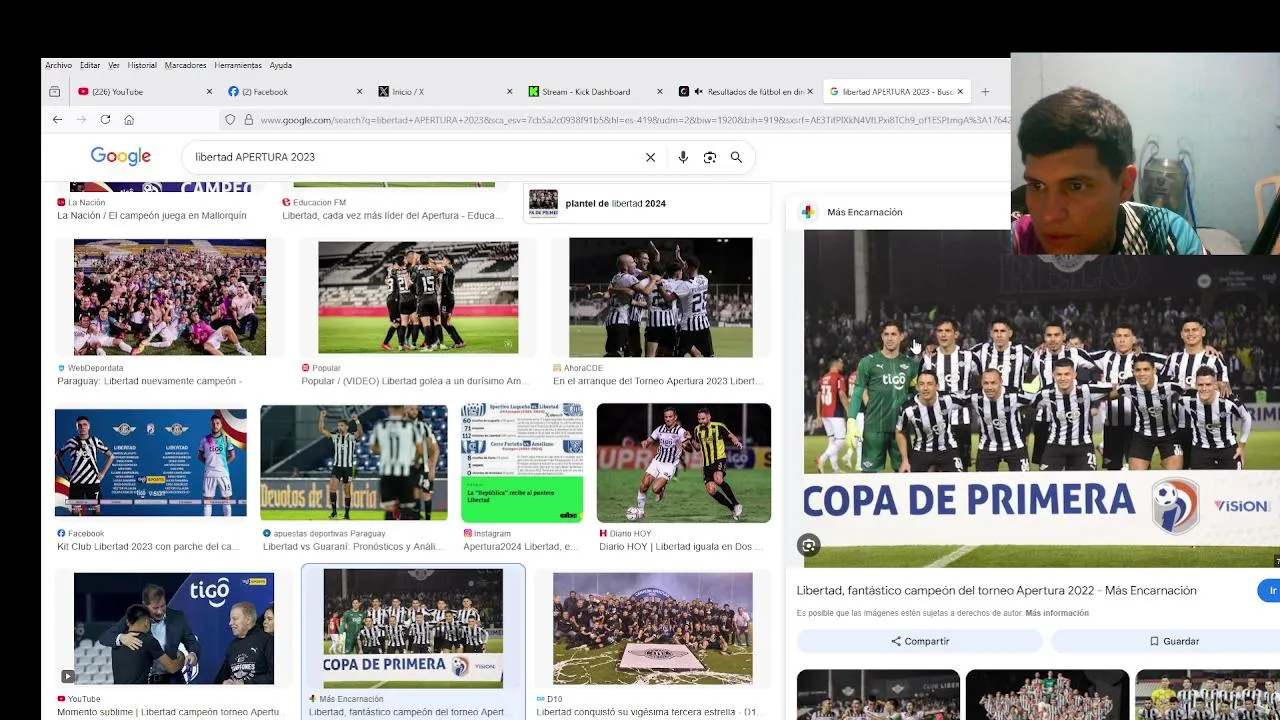The image size is (1280, 720).
Task: Open the Popular players huddle thumbnail
Action: tap(418, 297)
